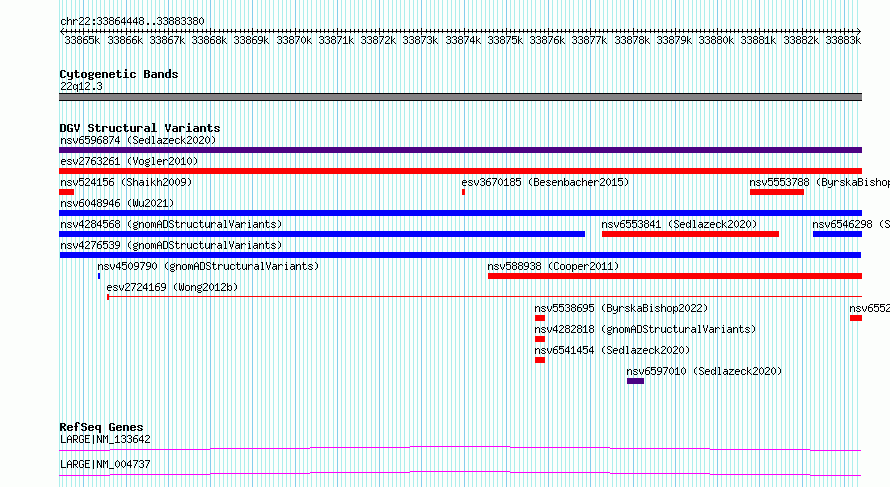Screen dimensions: 890x487
Task: Open the esv3670185 (Besenbacher2015) label
Action: (x=545, y=182)
